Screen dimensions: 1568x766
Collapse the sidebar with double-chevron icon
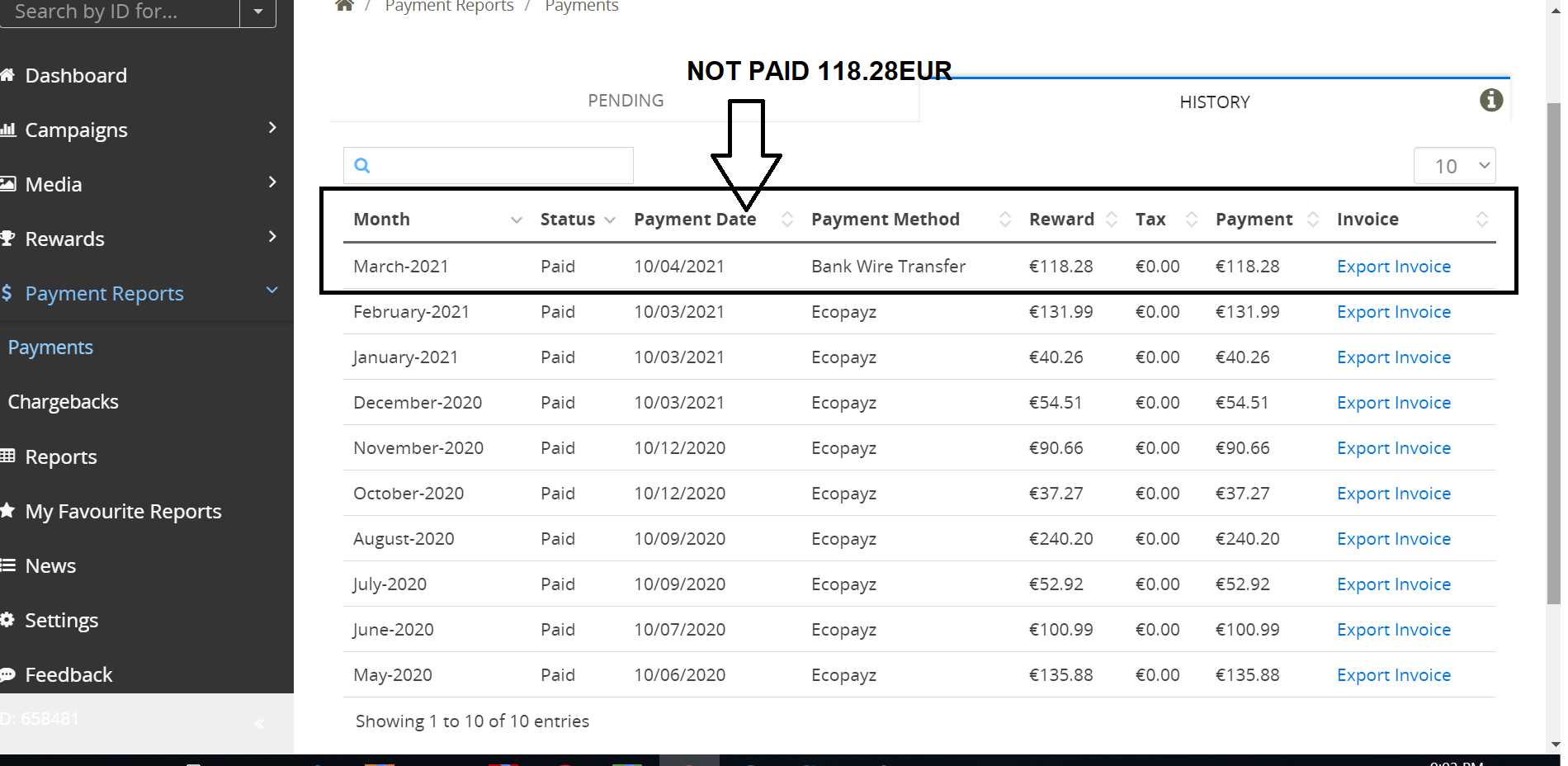click(259, 724)
